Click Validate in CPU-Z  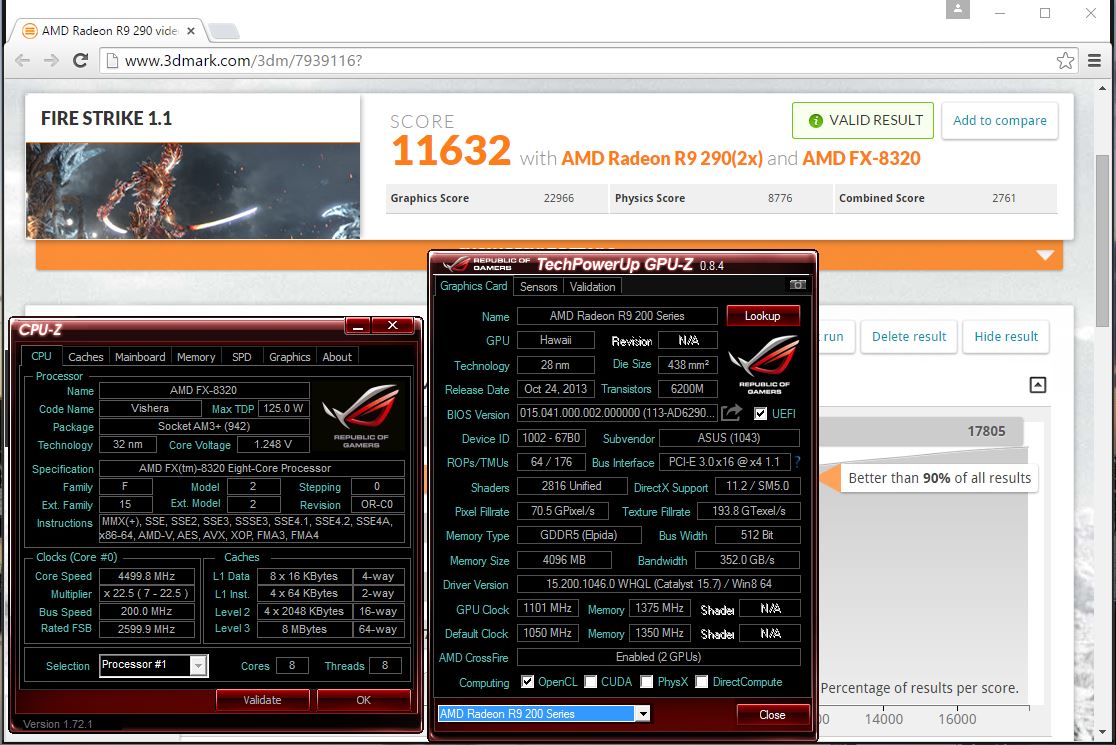[x=263, y=699]
